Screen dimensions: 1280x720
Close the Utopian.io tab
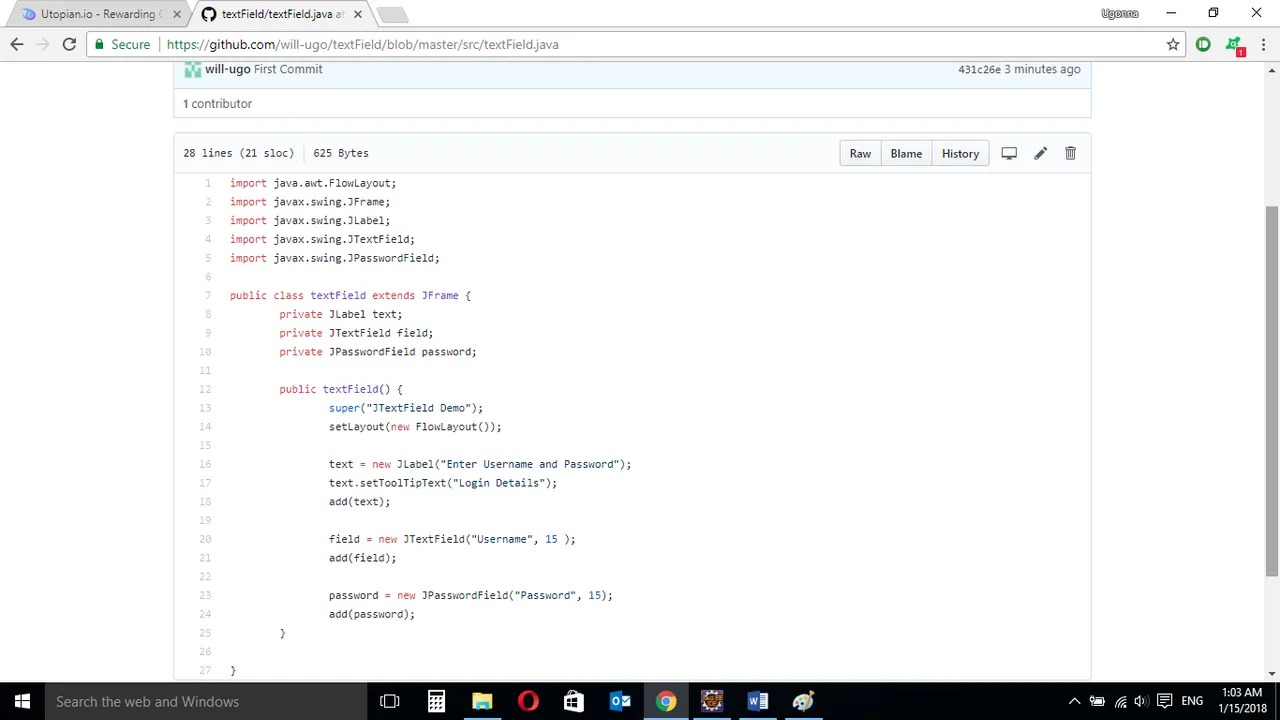[177, 14]
